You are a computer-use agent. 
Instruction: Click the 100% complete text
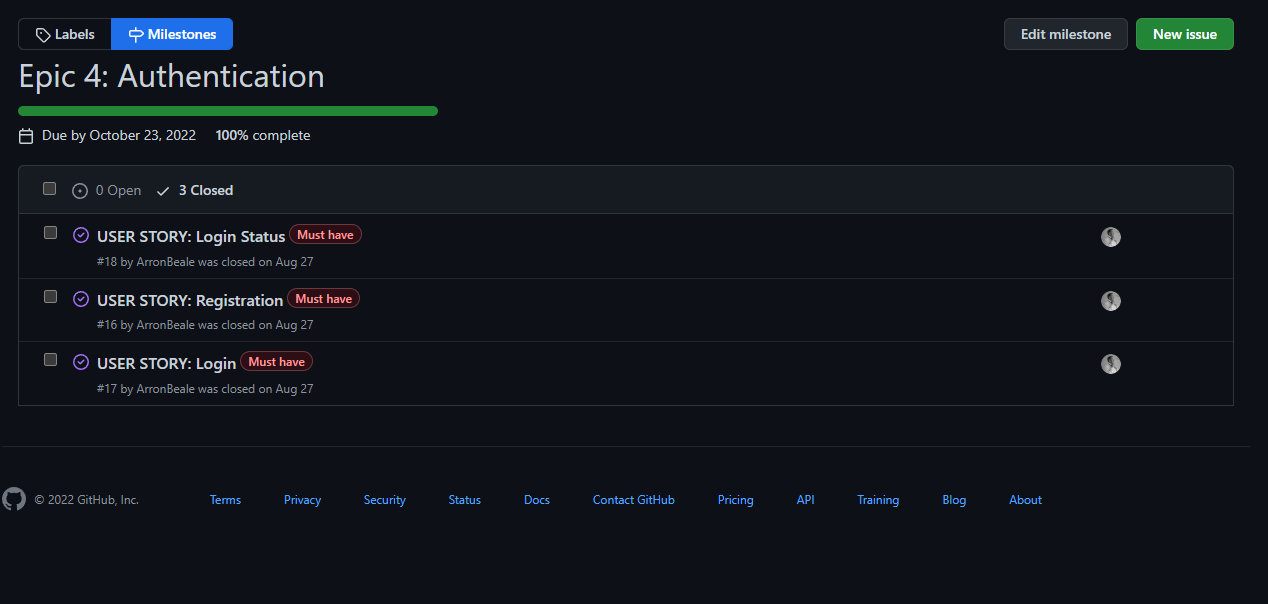(x=263, y=135)
